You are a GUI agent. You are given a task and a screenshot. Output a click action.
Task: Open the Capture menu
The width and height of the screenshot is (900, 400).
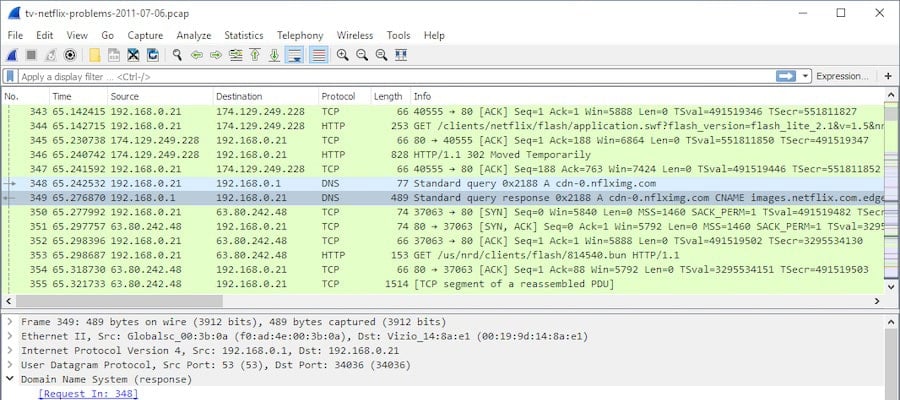(x=145, y=36)
